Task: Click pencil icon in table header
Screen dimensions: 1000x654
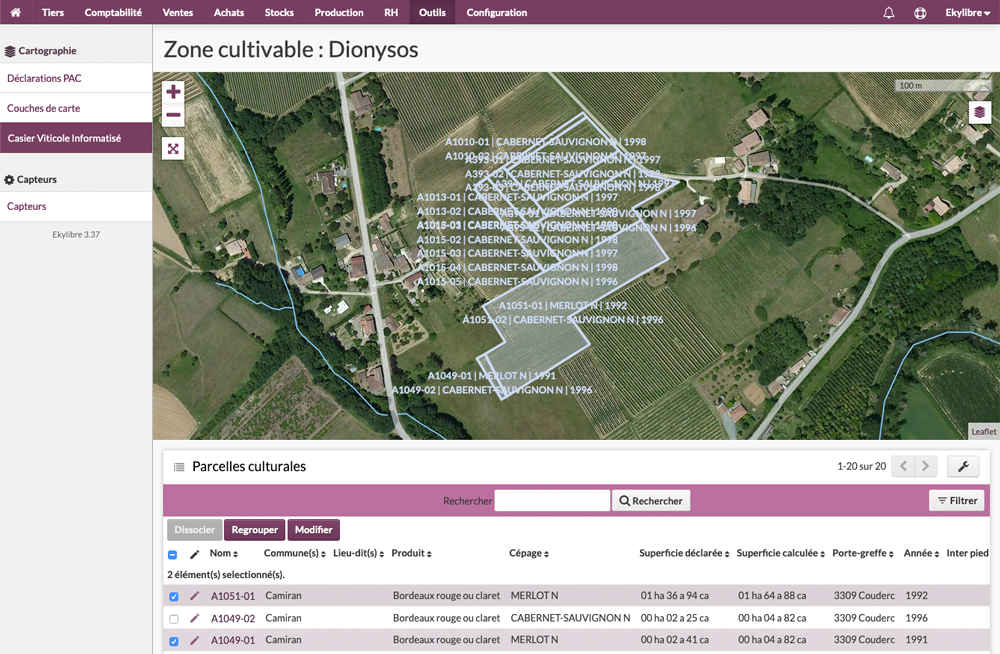Action: click(x=195, y=554)
